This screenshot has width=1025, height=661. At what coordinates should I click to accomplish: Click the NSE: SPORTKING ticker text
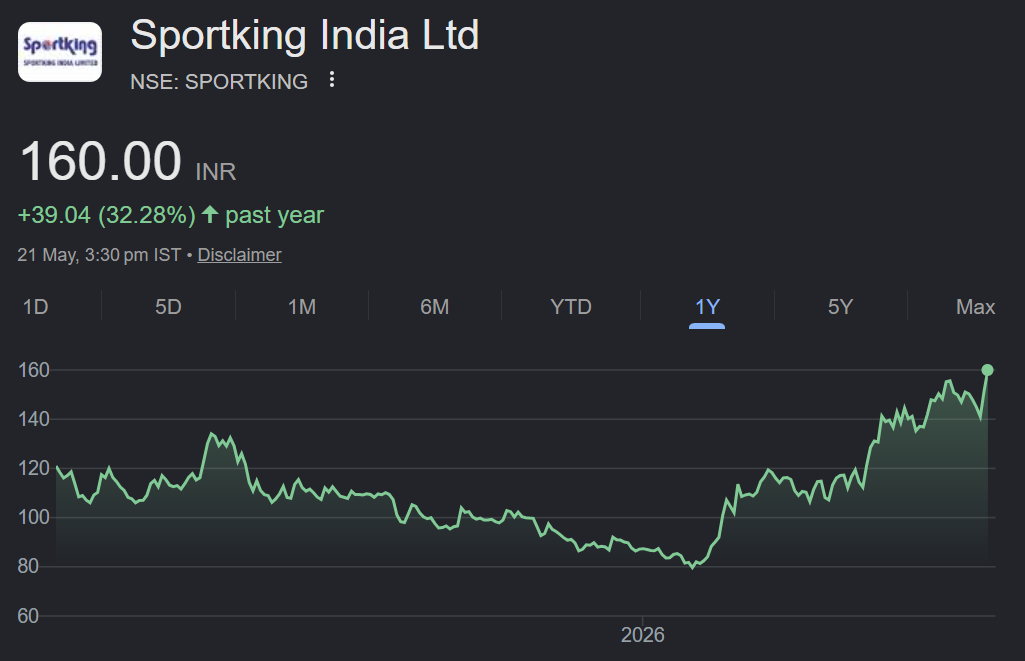(x=219, y=82)
